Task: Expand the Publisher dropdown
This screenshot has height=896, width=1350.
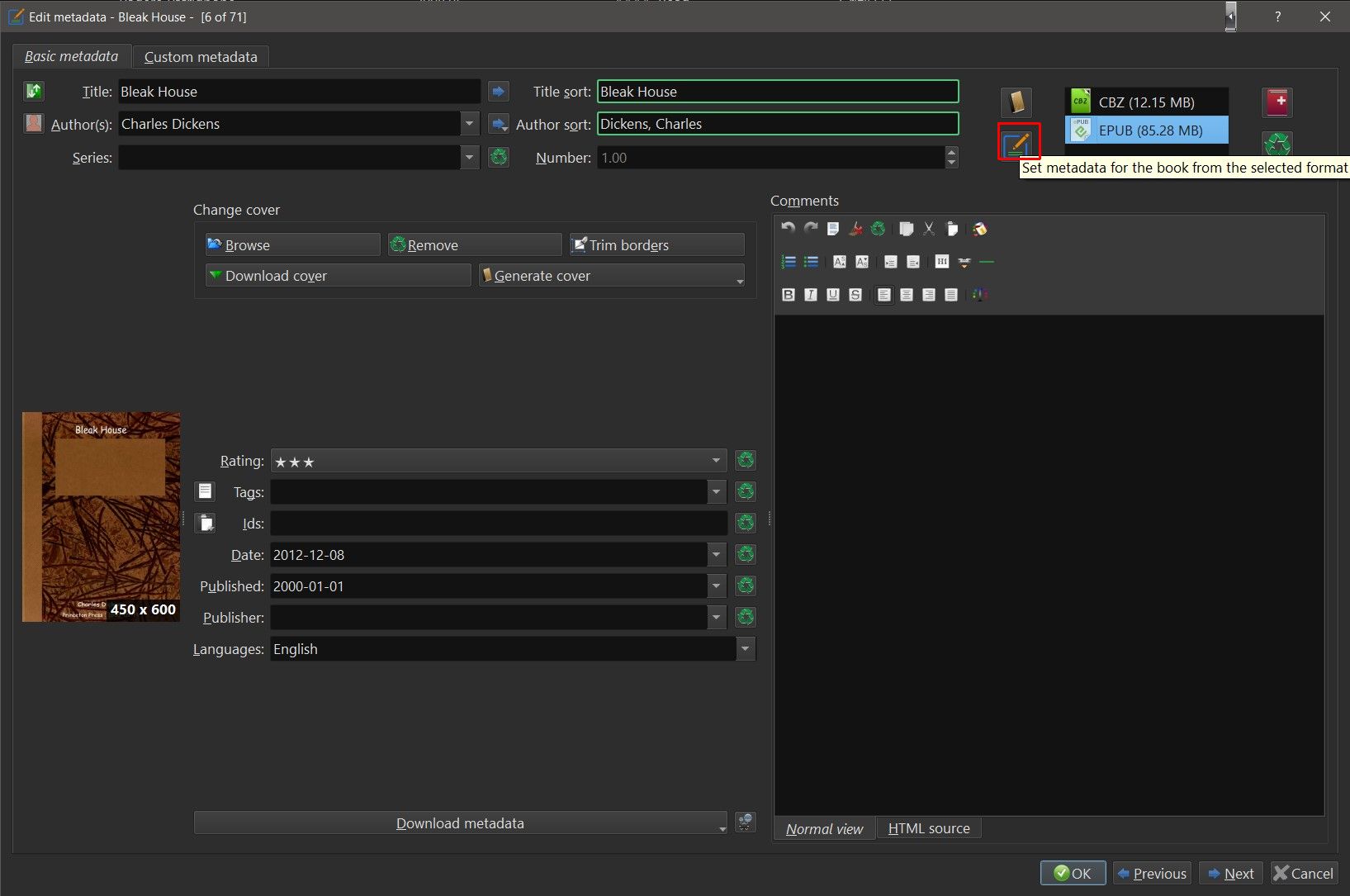Action: coord(717,617)
